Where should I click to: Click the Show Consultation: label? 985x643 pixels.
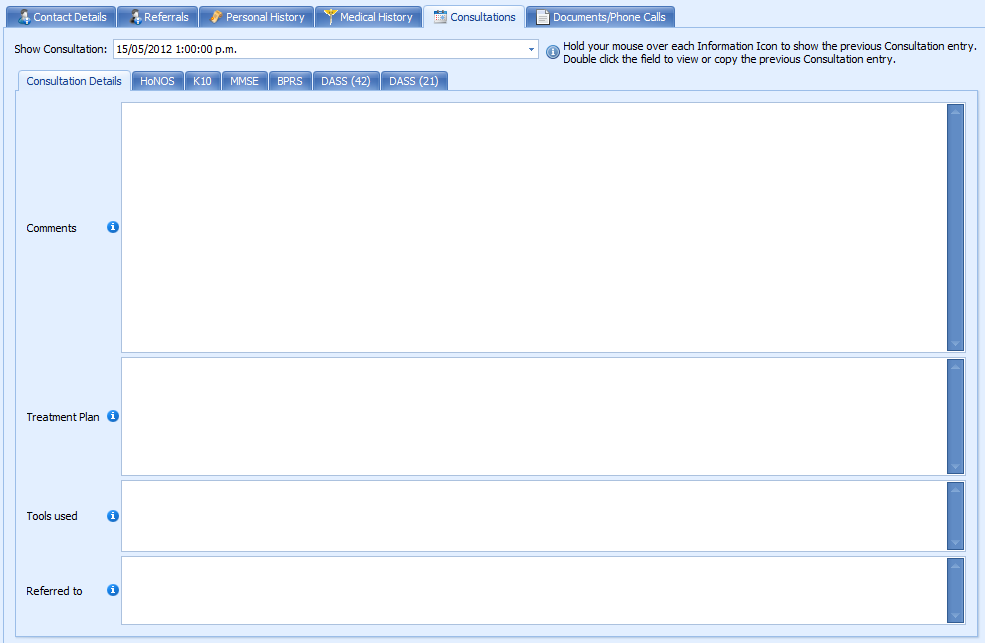coord(60,49)
